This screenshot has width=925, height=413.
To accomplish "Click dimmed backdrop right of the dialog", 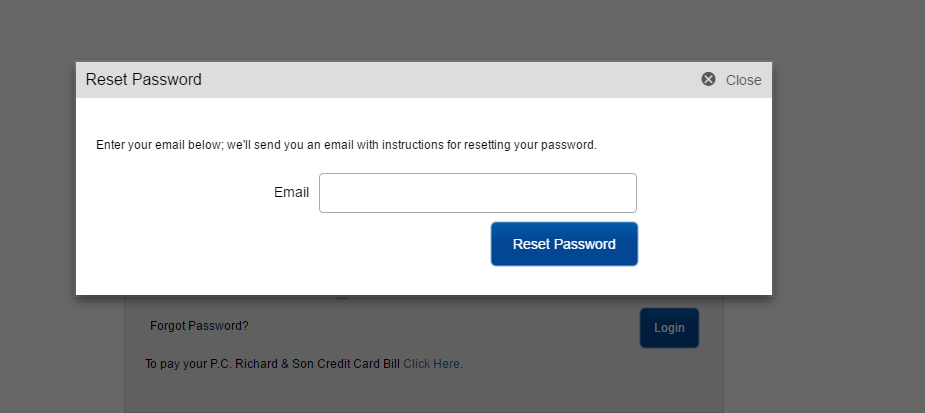I will pyautogui.click(x=848, y=177).
